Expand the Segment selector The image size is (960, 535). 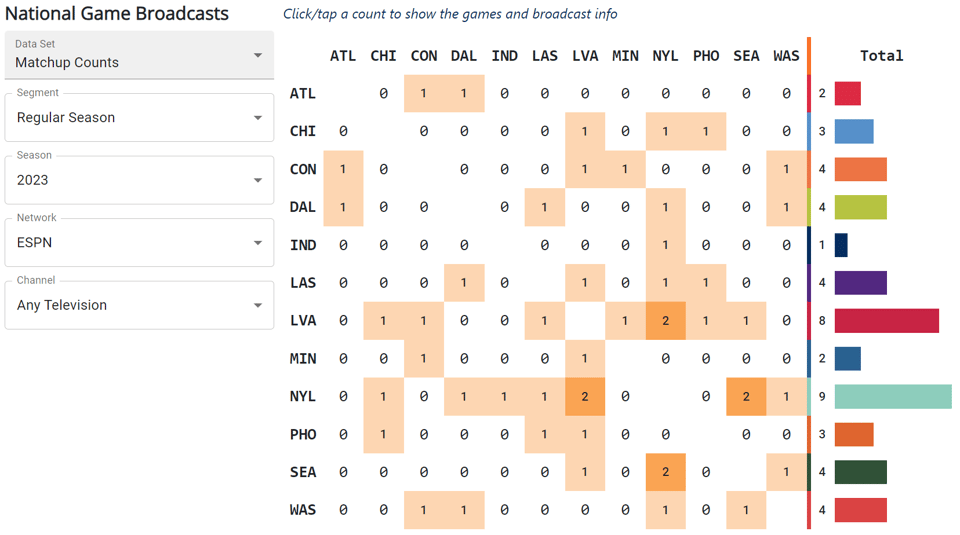pyautogui.click(x=139, y=117)
